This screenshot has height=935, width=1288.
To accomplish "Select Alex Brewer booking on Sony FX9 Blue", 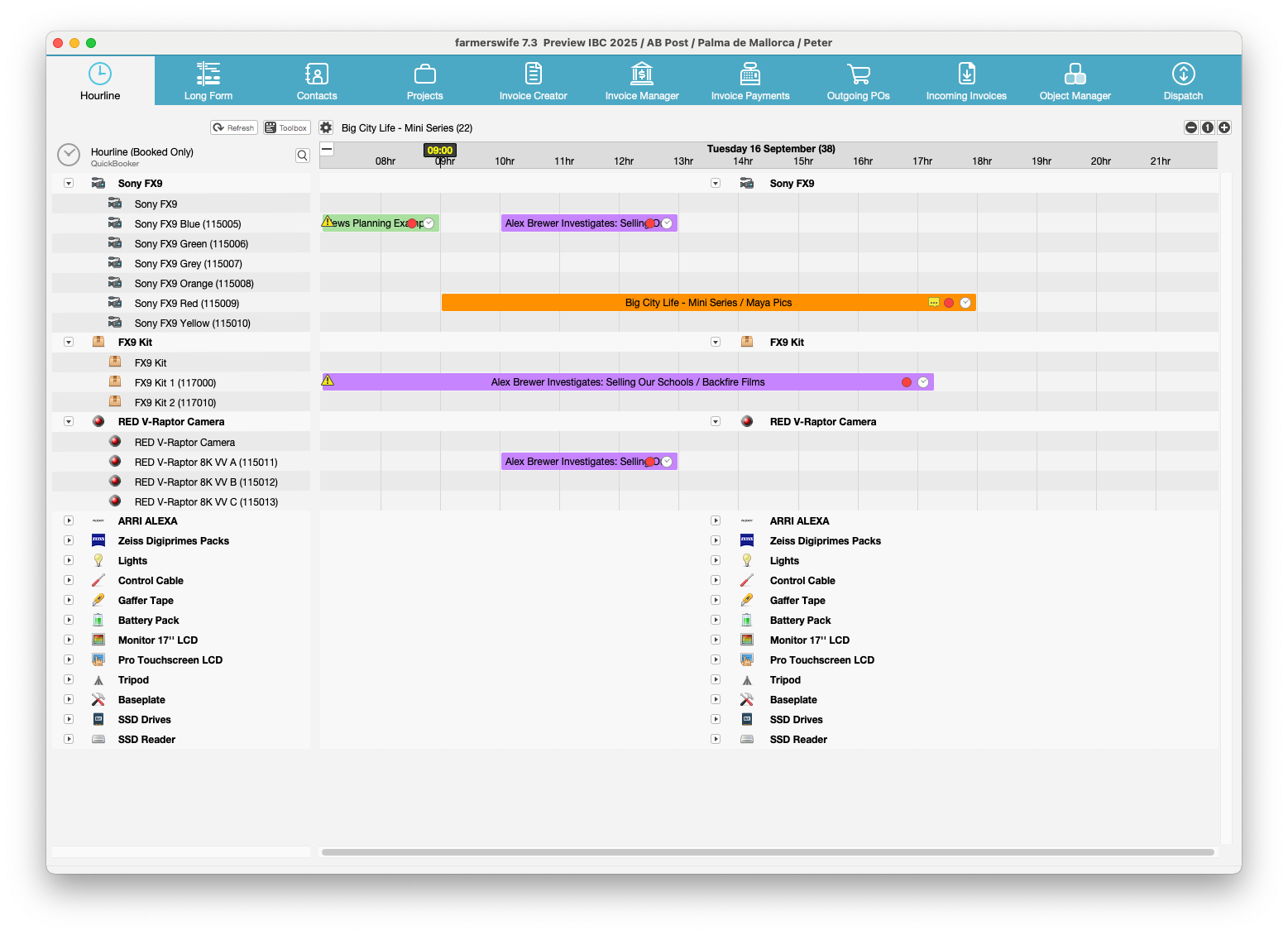I will [589, 223].
